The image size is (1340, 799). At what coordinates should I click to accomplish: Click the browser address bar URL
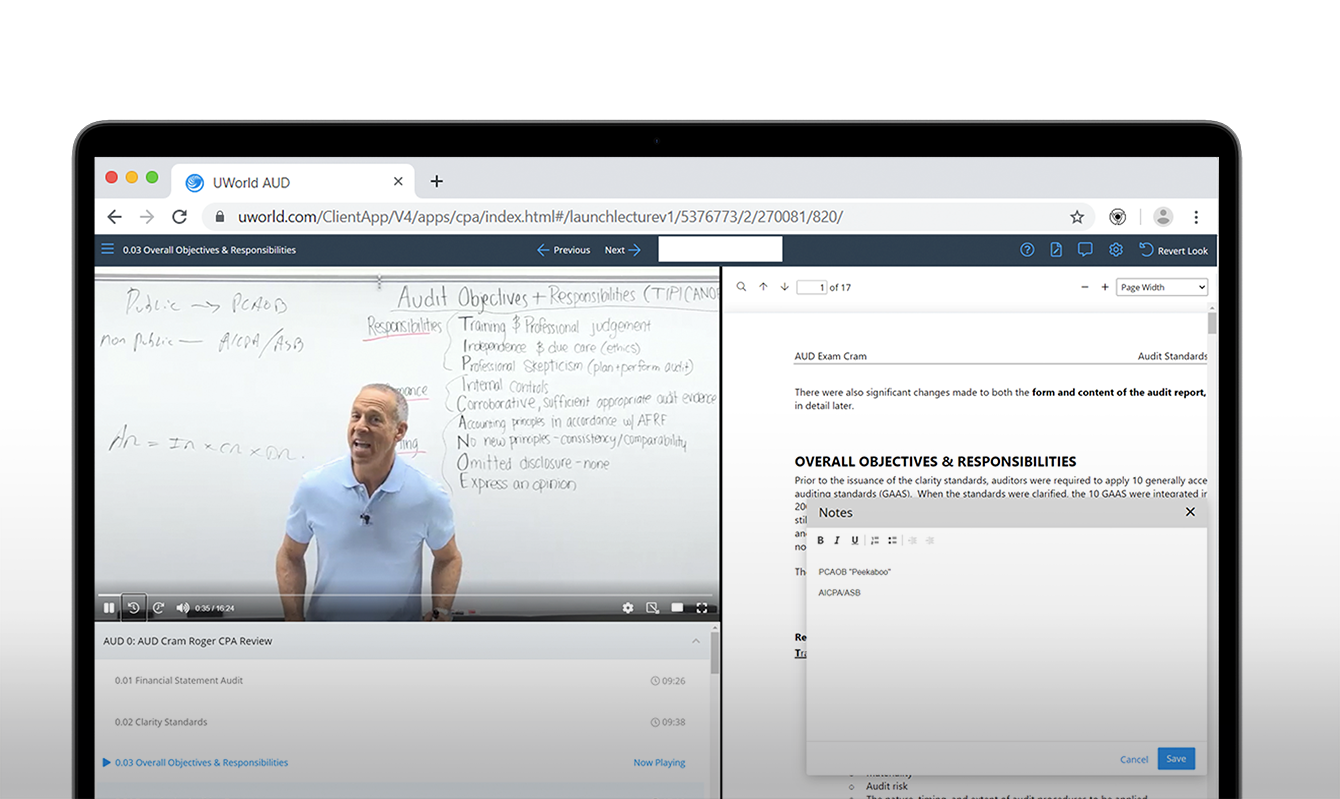[540, 217]
